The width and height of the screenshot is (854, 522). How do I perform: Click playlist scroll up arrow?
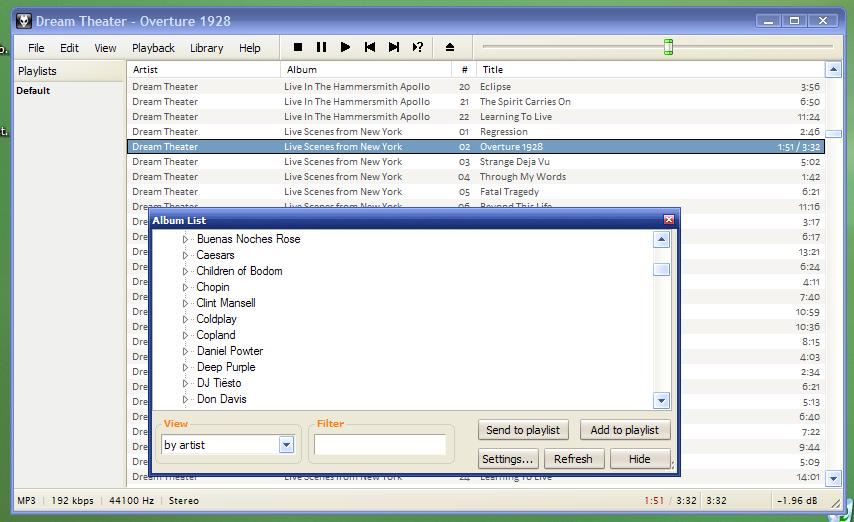833,69
